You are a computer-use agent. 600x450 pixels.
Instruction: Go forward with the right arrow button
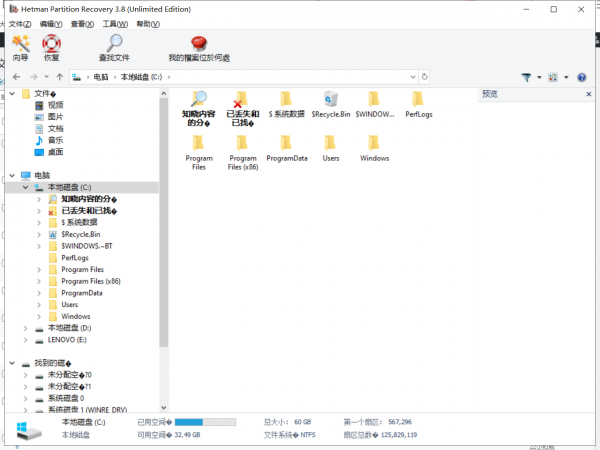pyautogui.click(x=34, y=77)
